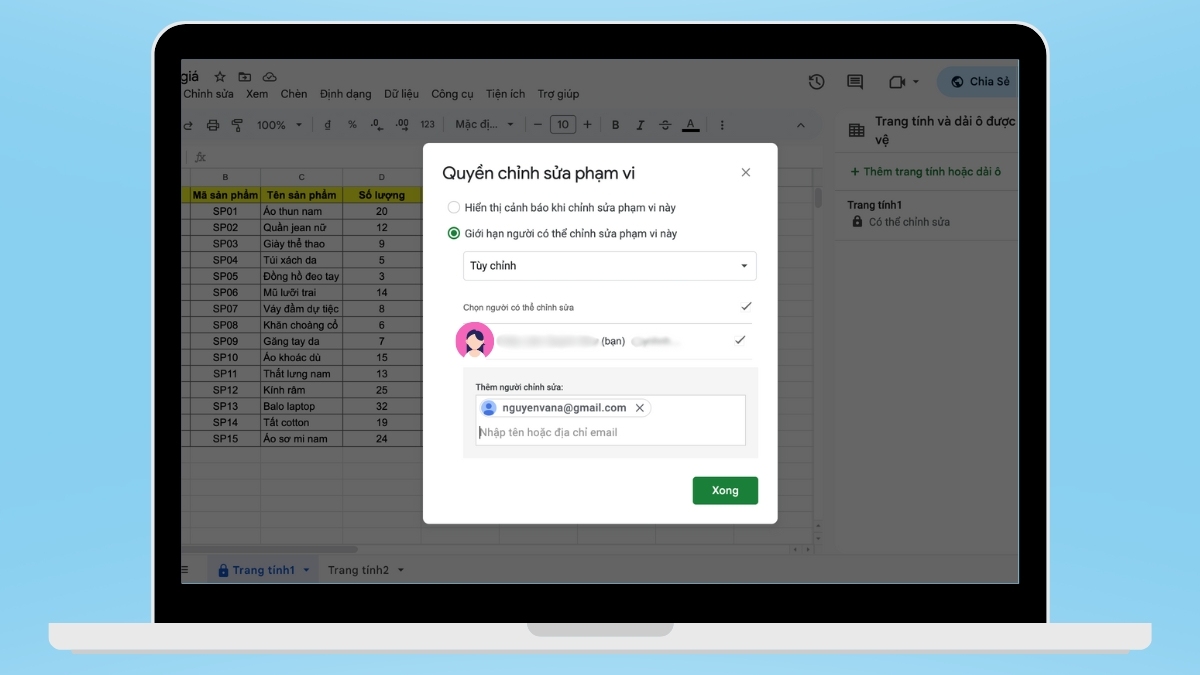Click header cell Số lượng
This screenshot has height=675, width=1200.
(381, 195)
